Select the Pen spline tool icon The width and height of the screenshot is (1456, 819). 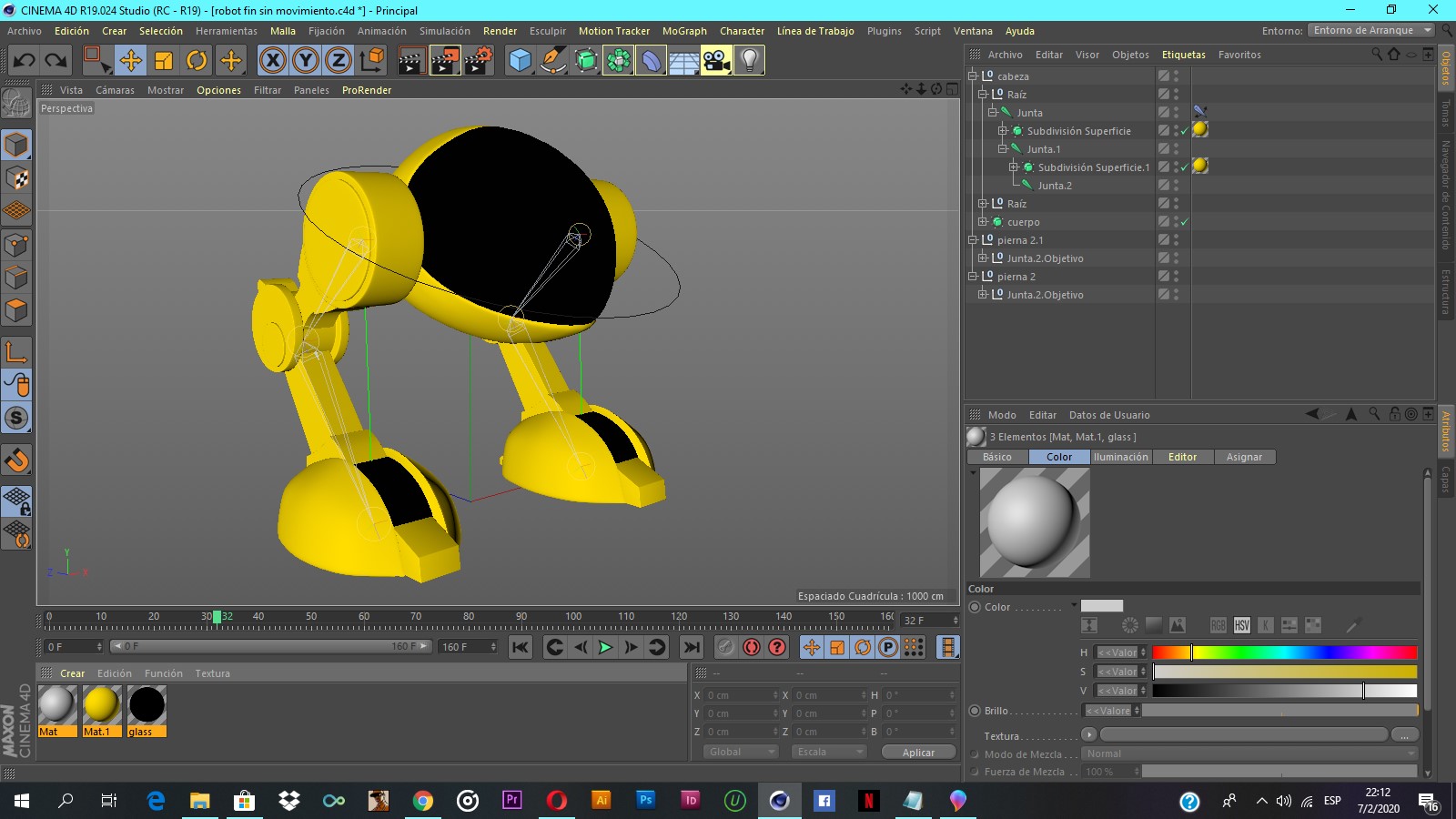(x=553, y=60)
